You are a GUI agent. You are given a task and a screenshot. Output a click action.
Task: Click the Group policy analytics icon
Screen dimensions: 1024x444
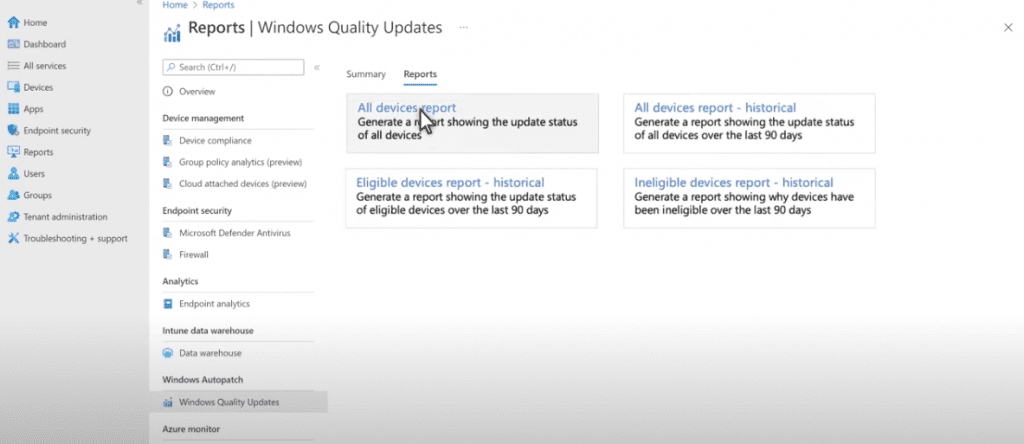(168, 162)
